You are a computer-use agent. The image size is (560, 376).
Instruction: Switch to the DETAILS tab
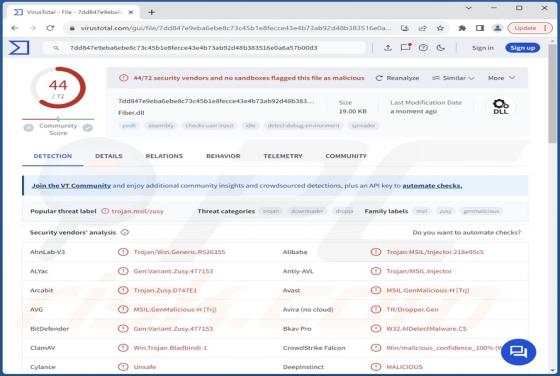(x=109, y=156)
